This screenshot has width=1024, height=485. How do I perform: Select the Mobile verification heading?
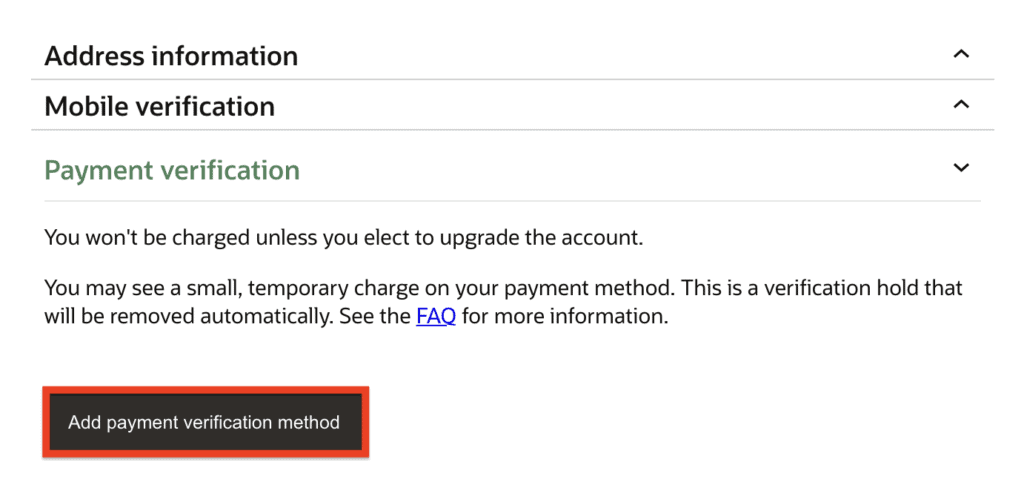point(160,106)
